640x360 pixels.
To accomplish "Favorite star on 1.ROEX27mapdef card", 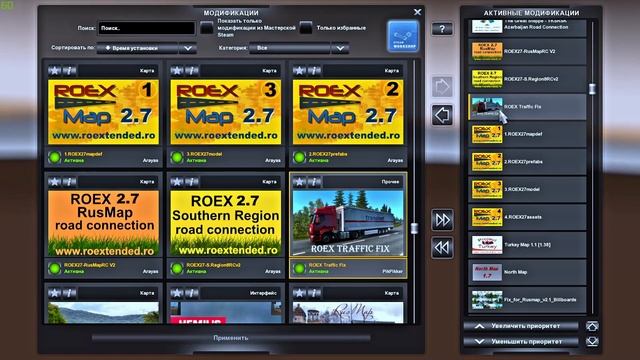I will tap(54, 71).
